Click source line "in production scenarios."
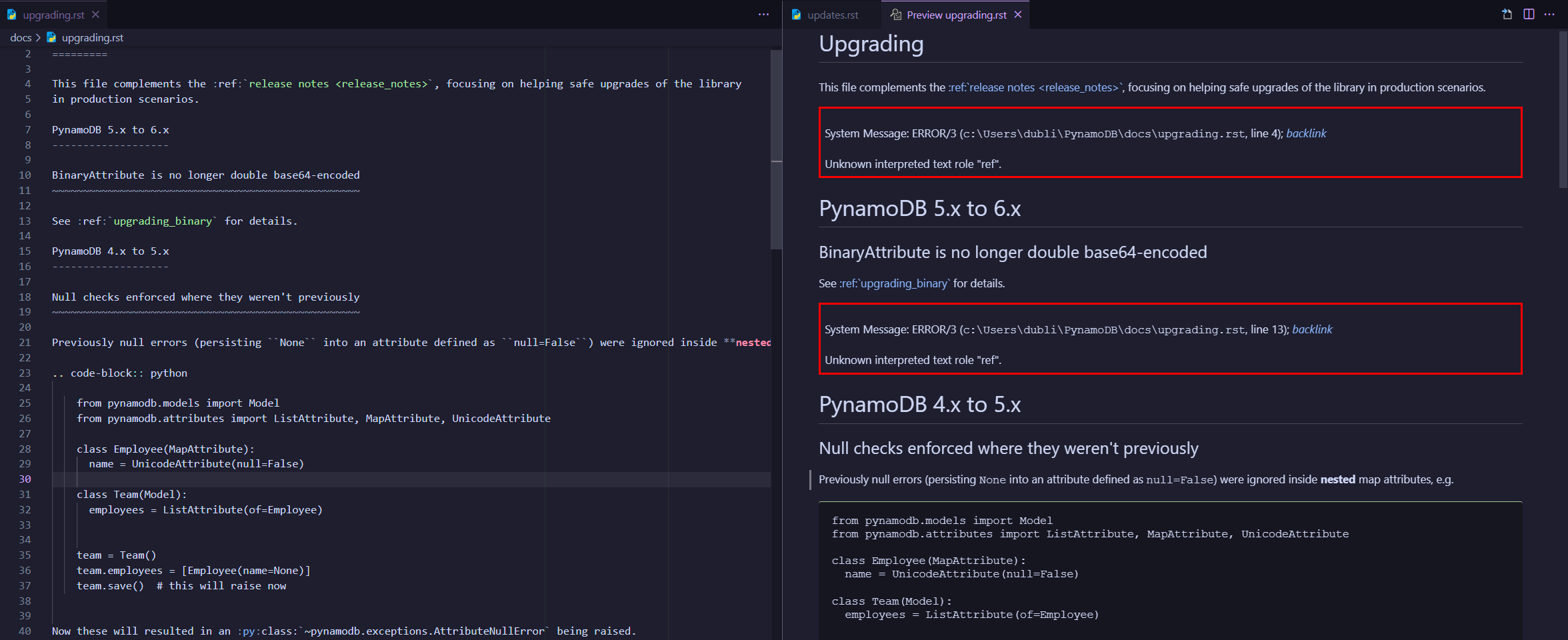Screen dimensions: 1568x640 125,99
